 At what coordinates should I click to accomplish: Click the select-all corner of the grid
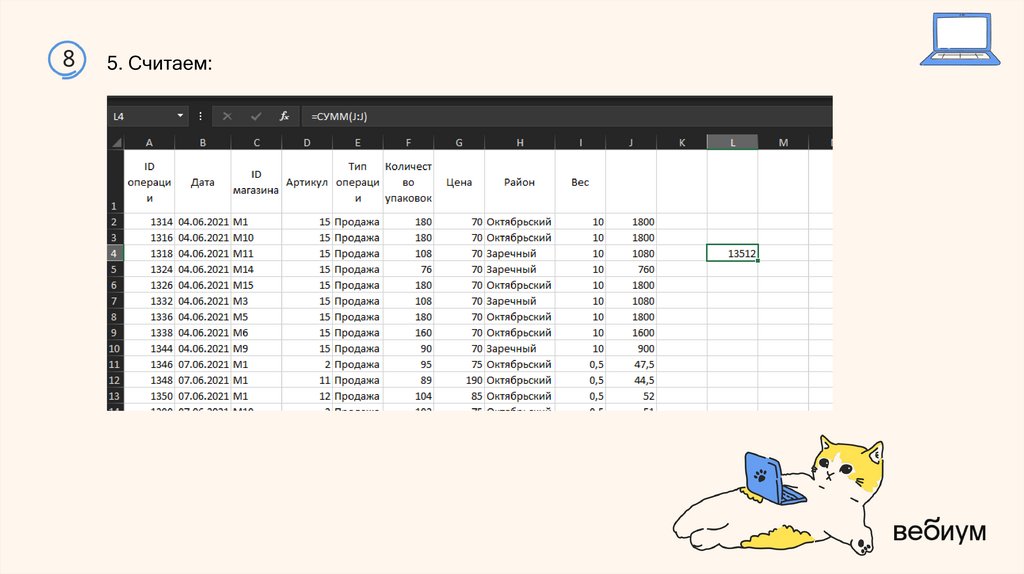point(116,143)
